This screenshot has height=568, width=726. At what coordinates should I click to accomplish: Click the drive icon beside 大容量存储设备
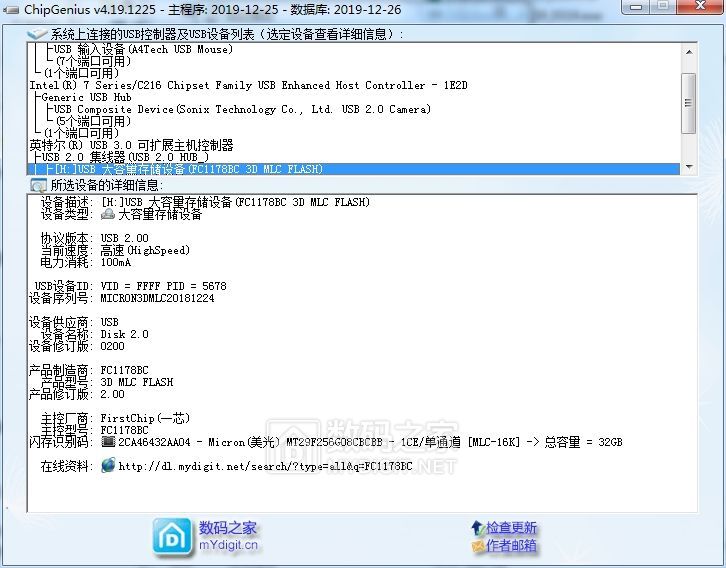click(x=108, y=214)
